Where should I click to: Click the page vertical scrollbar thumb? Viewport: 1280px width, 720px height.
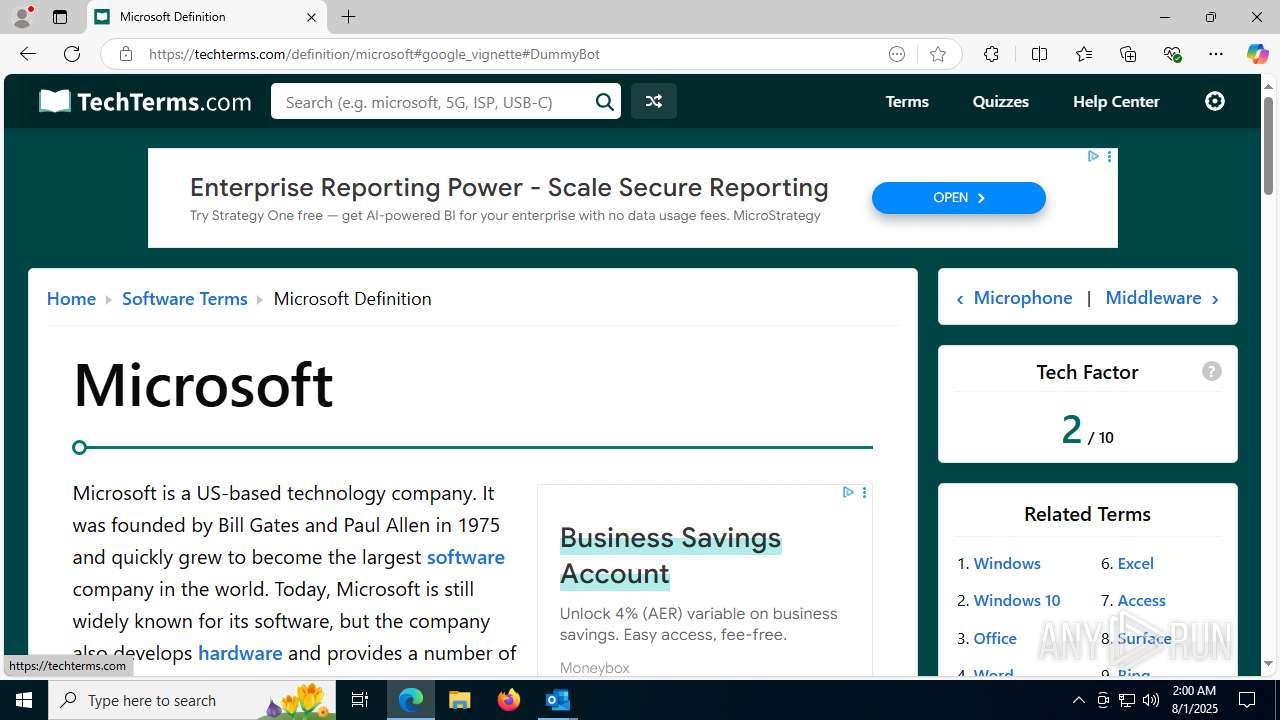(1269, 146)
